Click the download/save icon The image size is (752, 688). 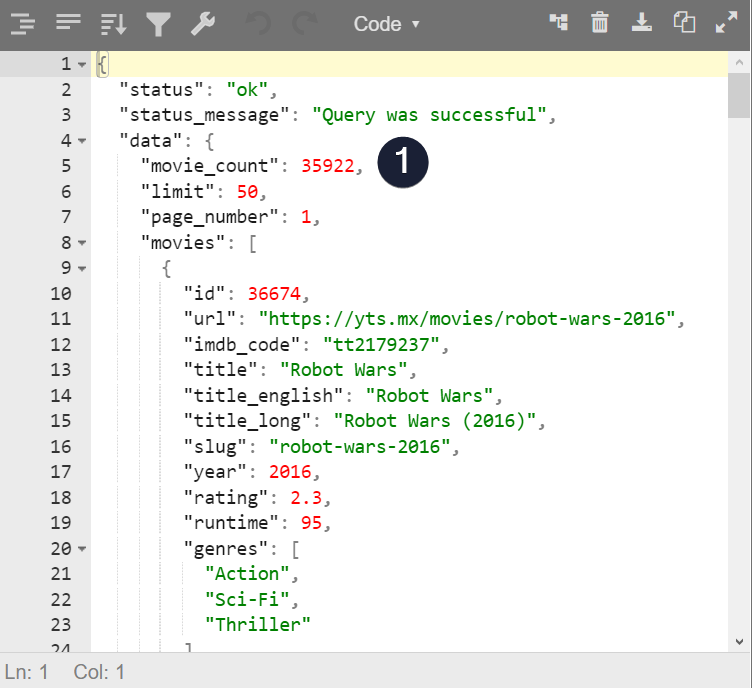coord(642,23)
